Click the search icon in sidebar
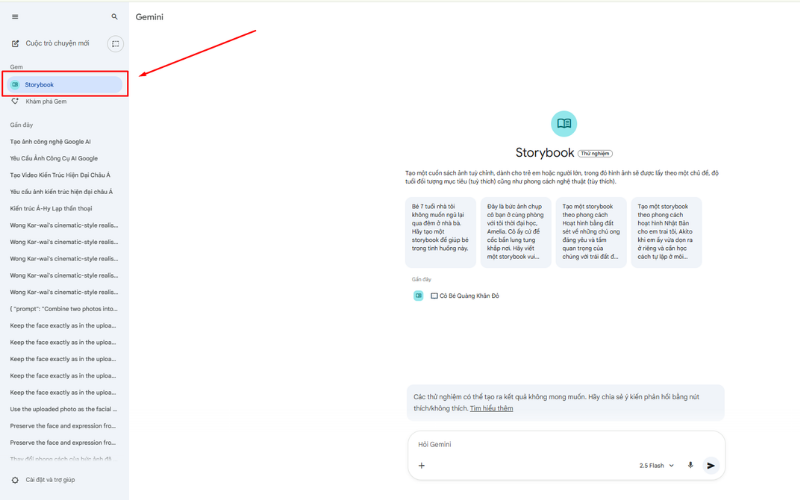Image resolution: width=800 pixels, height=500 pixels. tap(115, 17)
